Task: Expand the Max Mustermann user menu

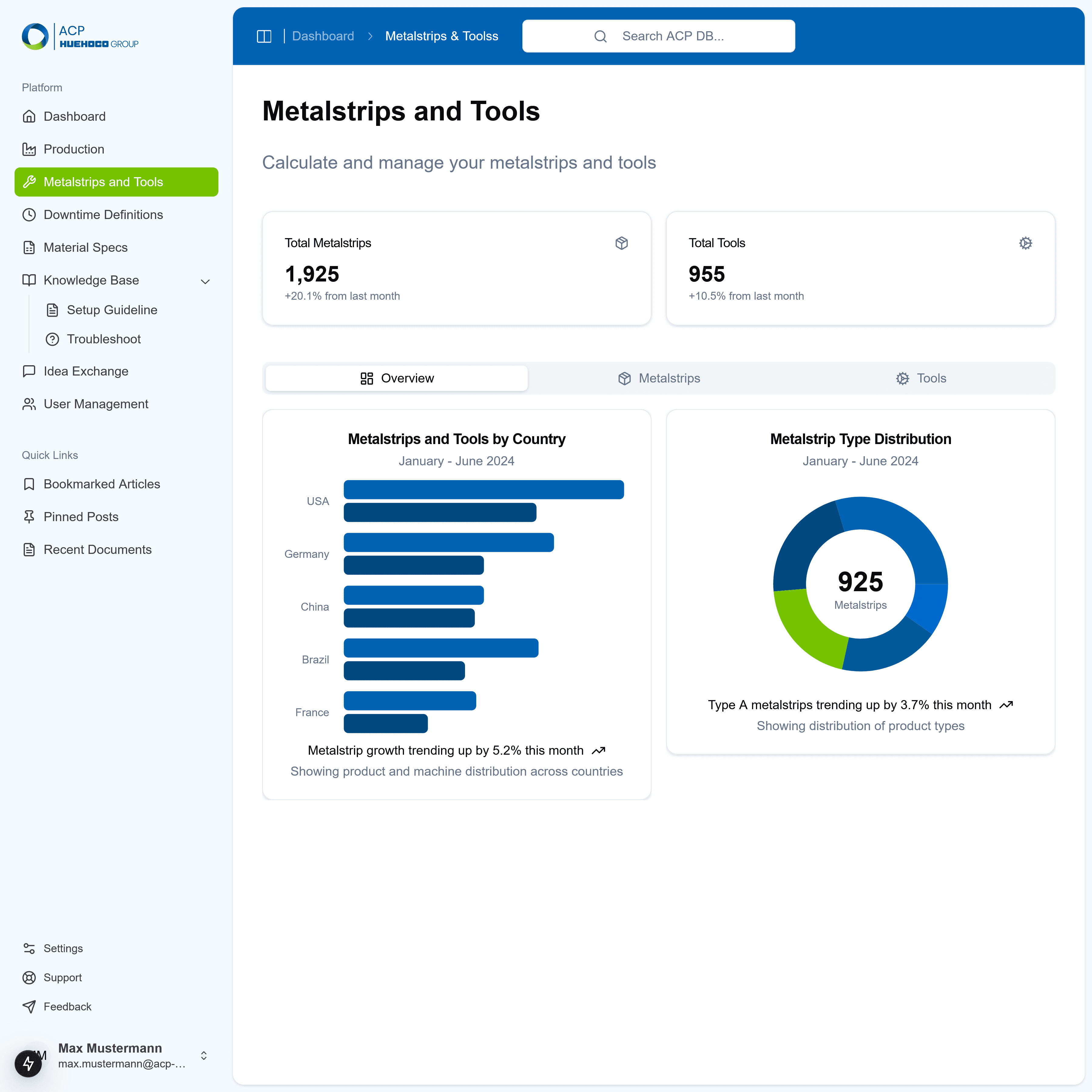Action: coord(204,1055)
